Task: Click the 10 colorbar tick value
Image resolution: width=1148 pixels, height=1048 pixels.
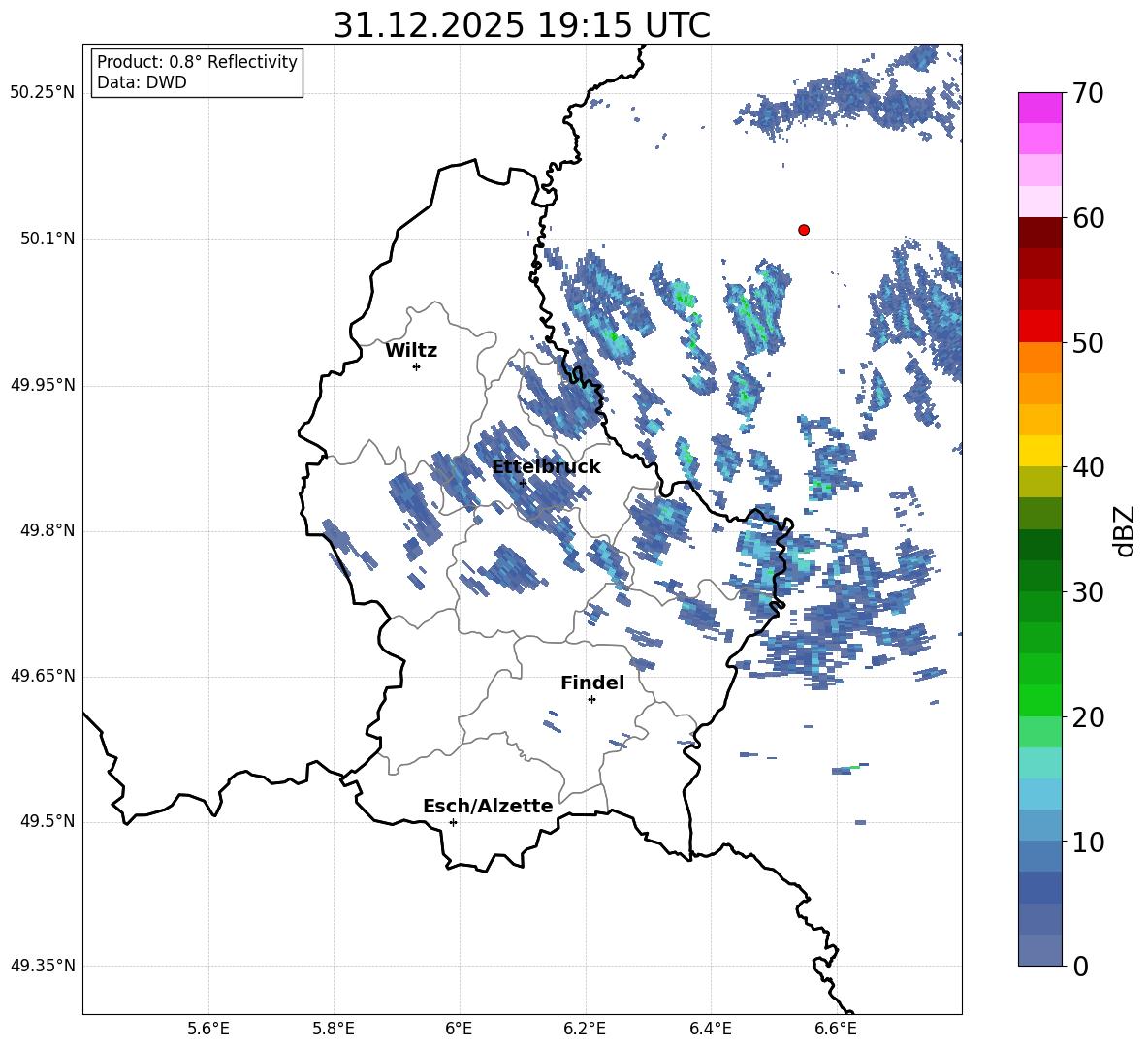Action: point(1088,842)
